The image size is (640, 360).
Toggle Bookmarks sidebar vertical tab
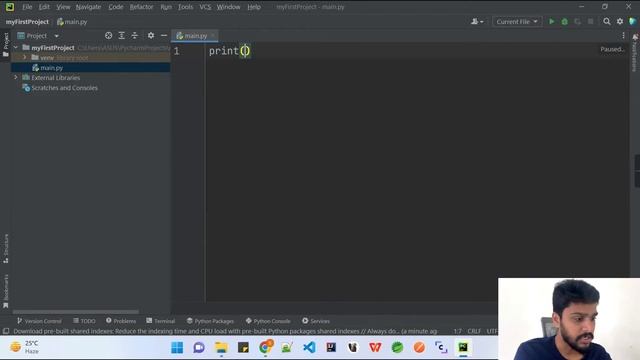pos(6,291)
